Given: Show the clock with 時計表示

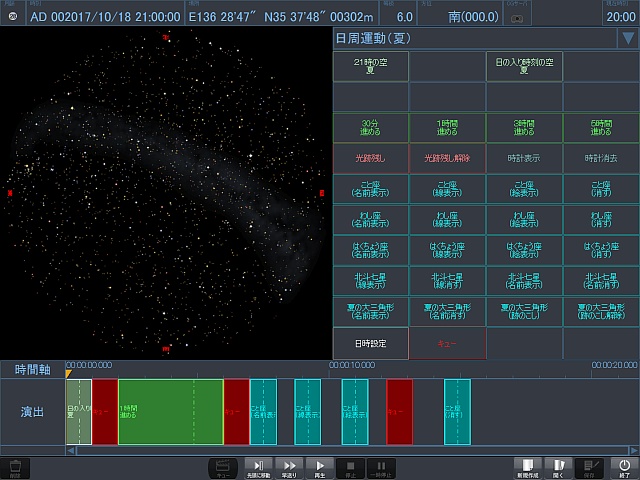Looking at the screenshot, I should 524,158.
